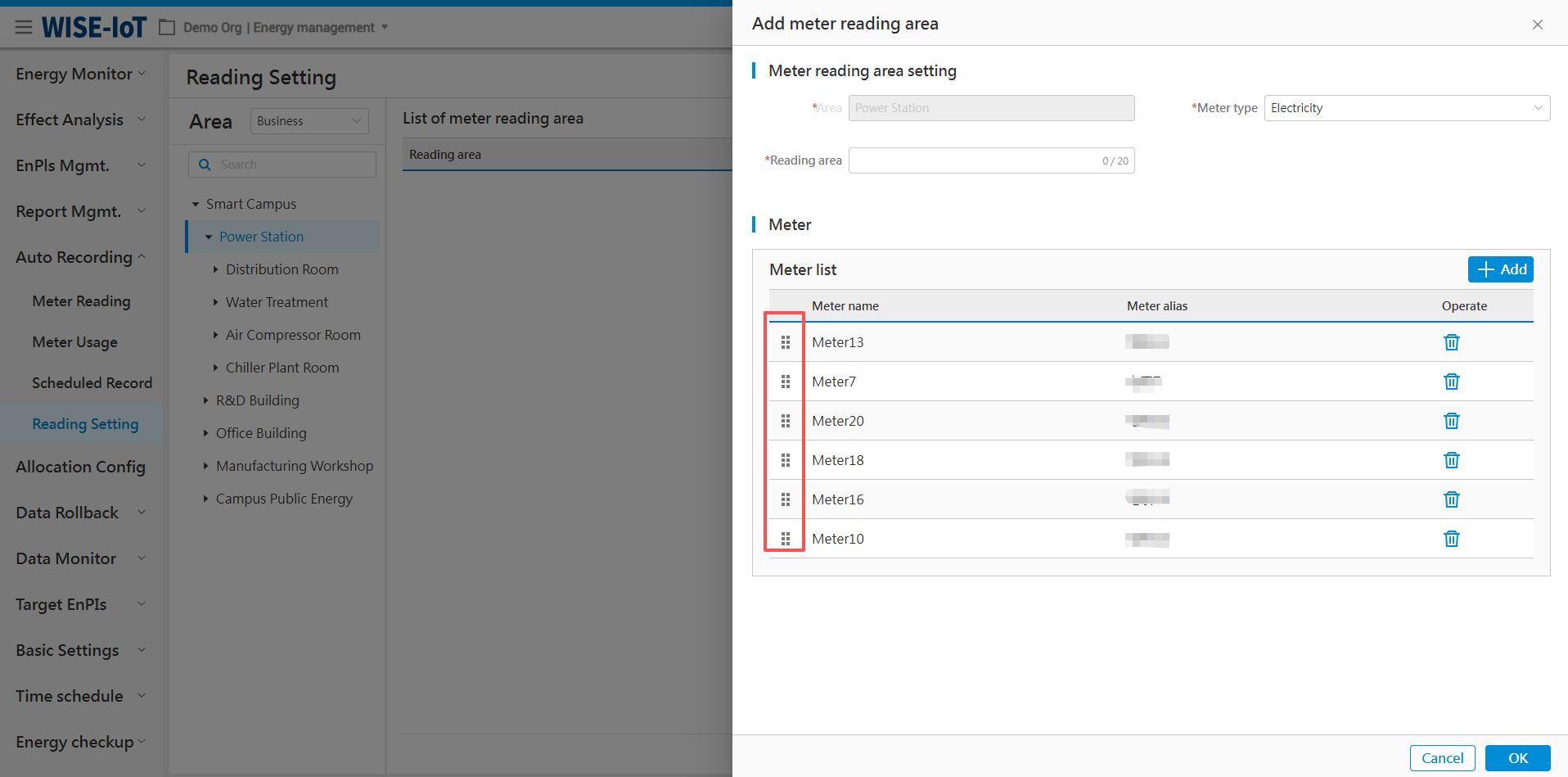Open the hamburger menu beside WISE-IoT logo
The height and width of the screenshot is (777, 1568).
[x=24, y=28]
